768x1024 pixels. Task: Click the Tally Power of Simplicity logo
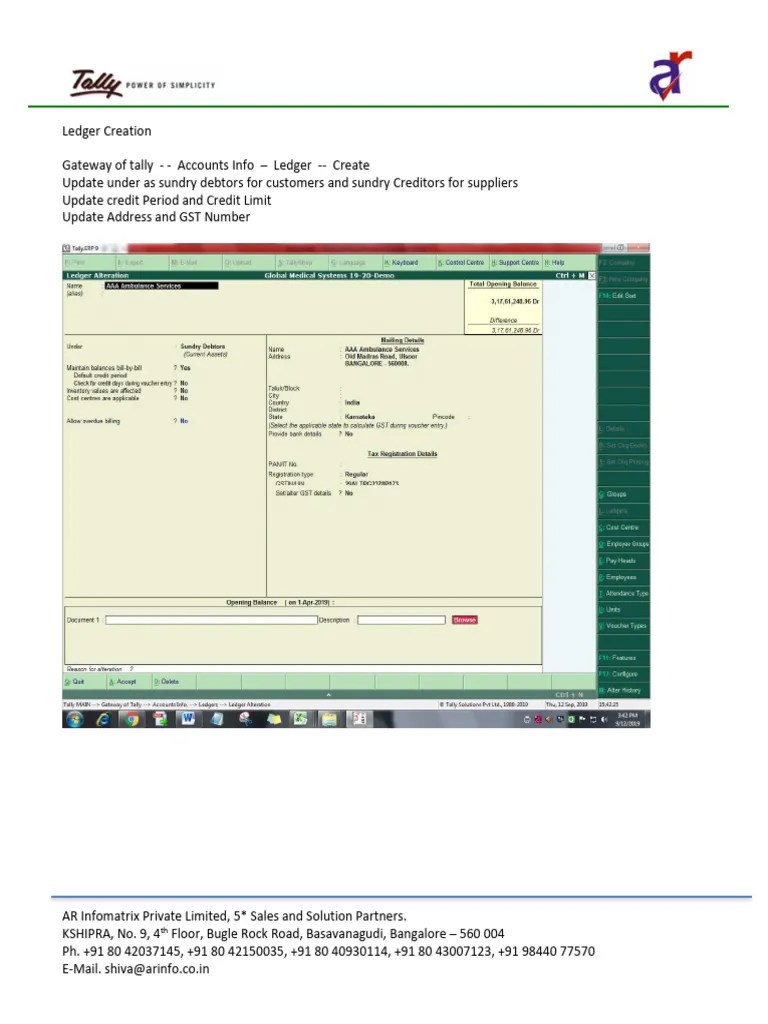pos(143,83)
